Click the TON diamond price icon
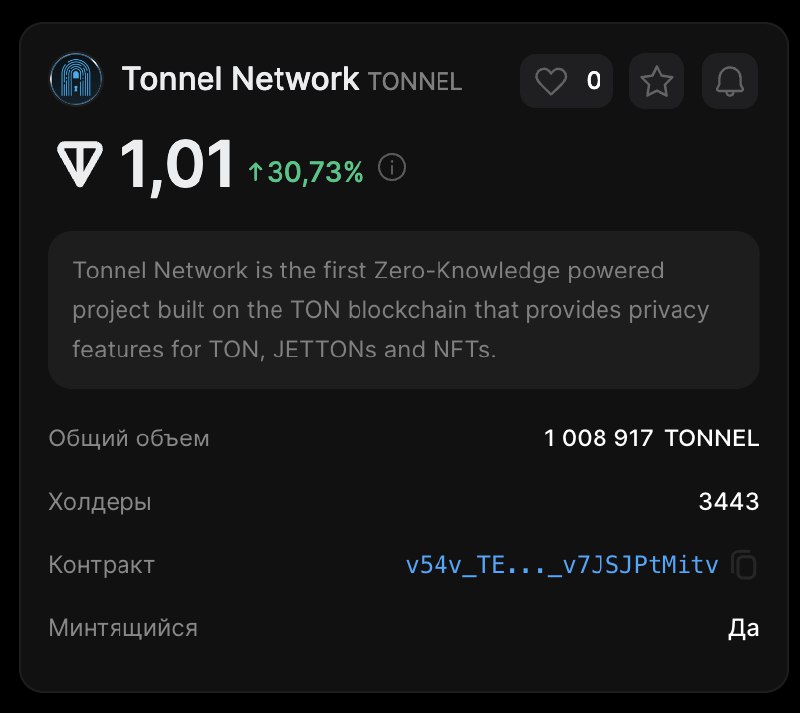This screenshot has width=800, height=713. [80, 164]
